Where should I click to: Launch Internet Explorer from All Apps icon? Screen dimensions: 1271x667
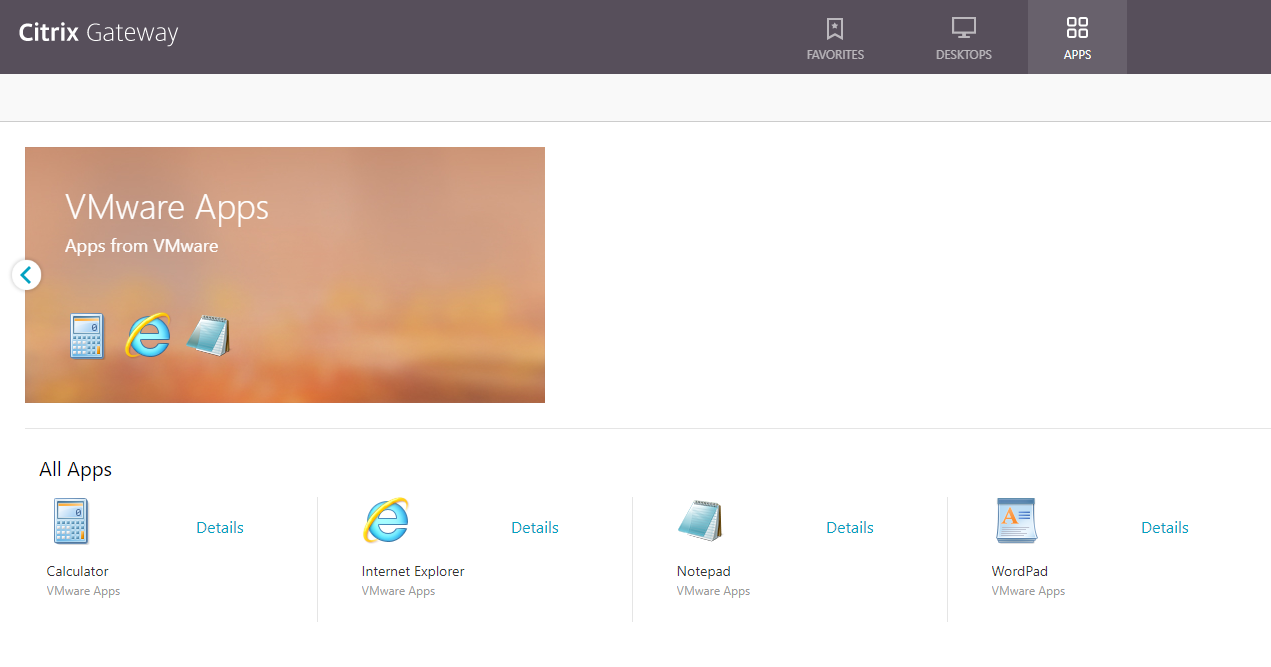(x=386, y=521)
